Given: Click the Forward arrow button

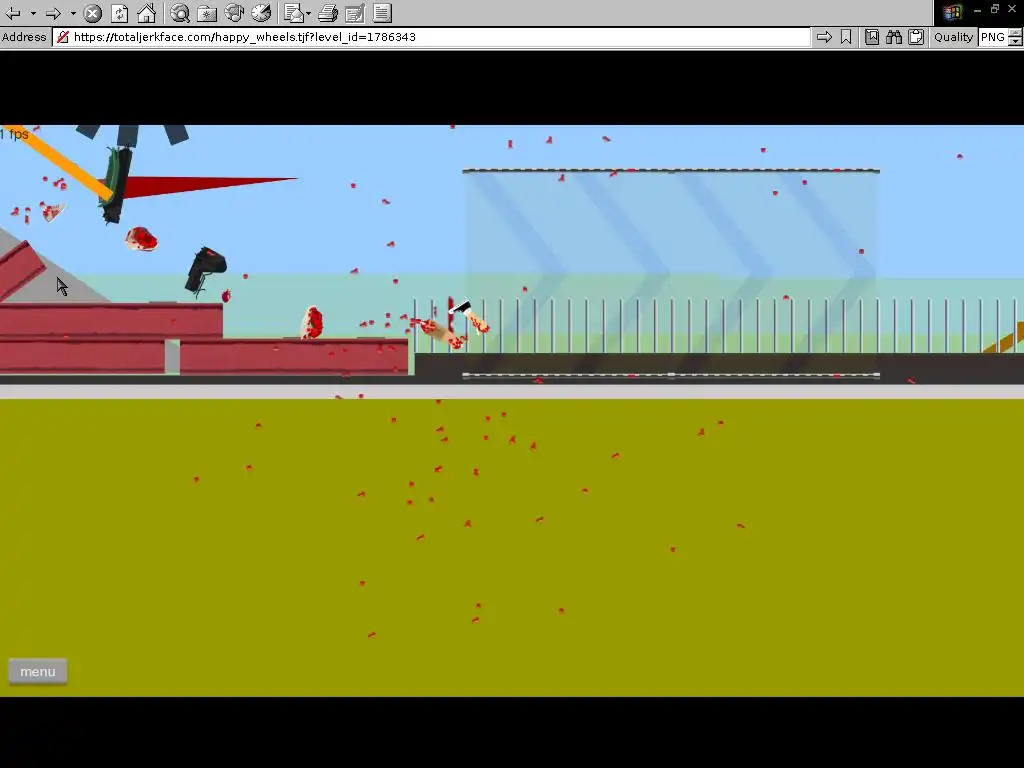Looking at the screenshot, I should (x=54, y=13).
